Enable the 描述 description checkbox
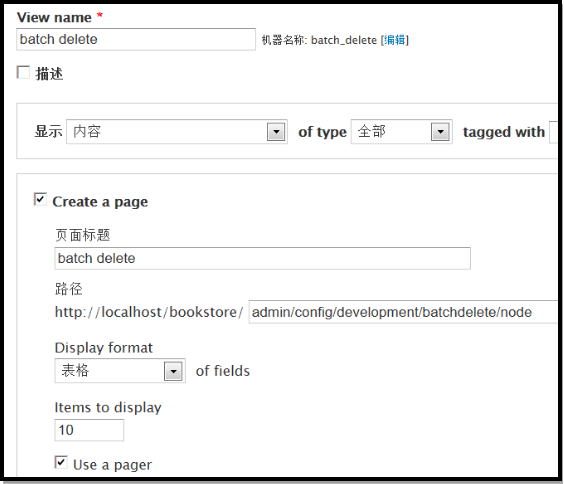Image resolution: width=564 pixels, height=484 pixels. 23,72
